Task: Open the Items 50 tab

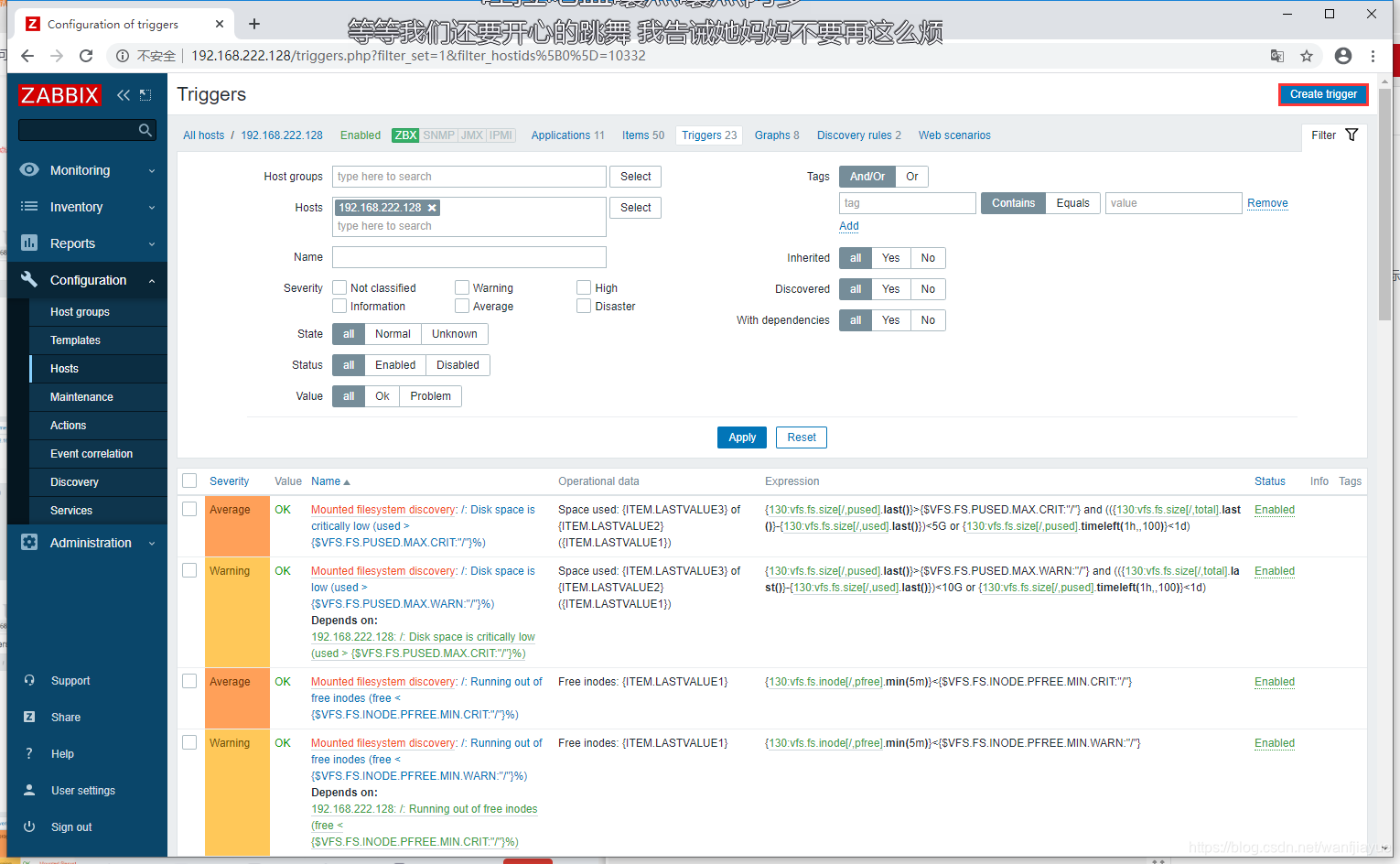Action: point(643,135)
